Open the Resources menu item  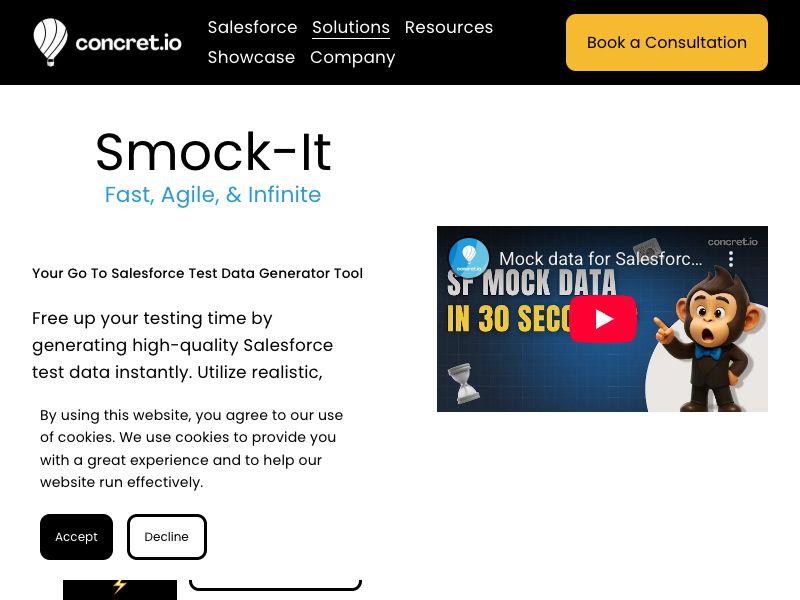point(449,27)
